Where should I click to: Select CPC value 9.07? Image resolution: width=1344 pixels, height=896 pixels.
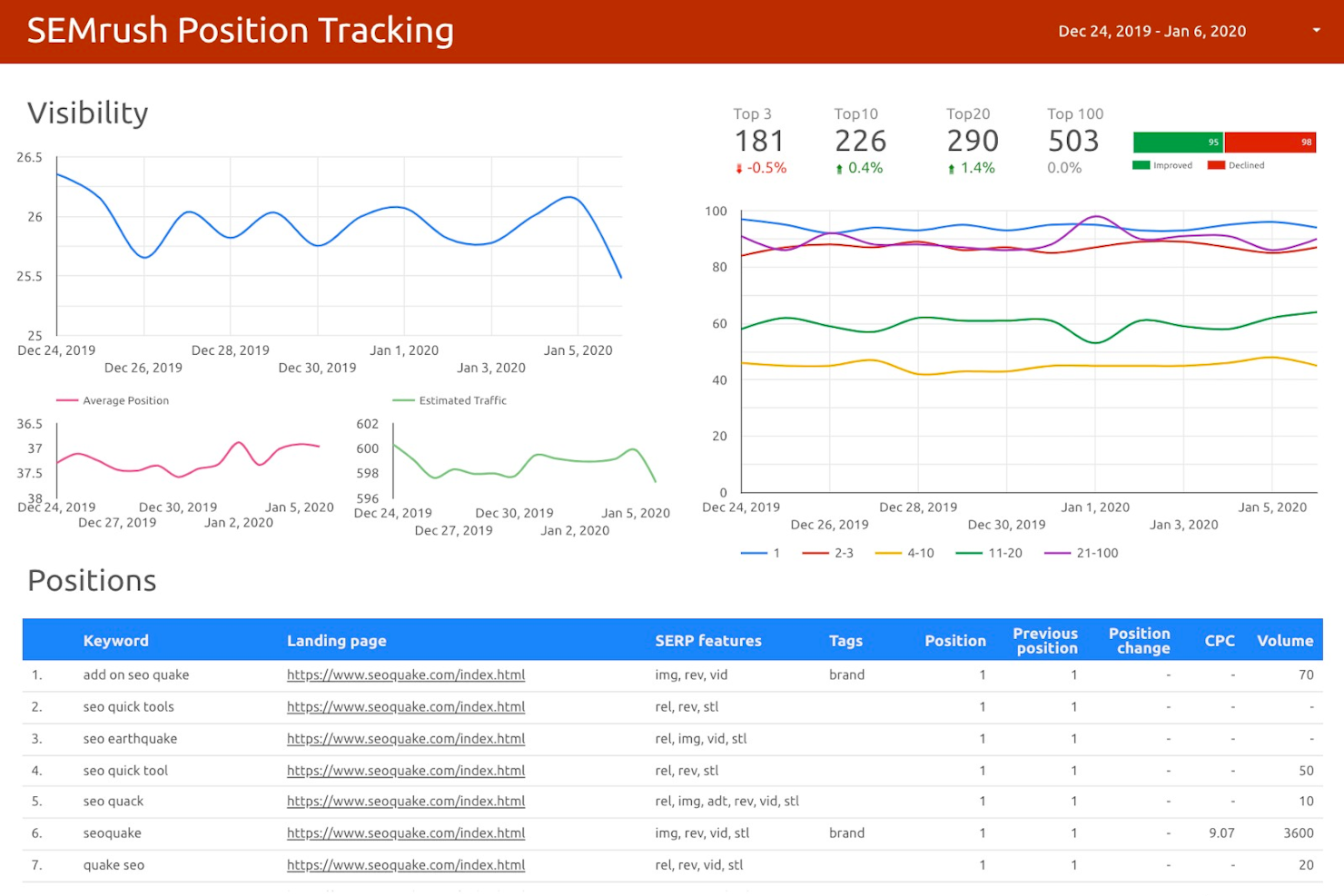tap(1221, 833)
